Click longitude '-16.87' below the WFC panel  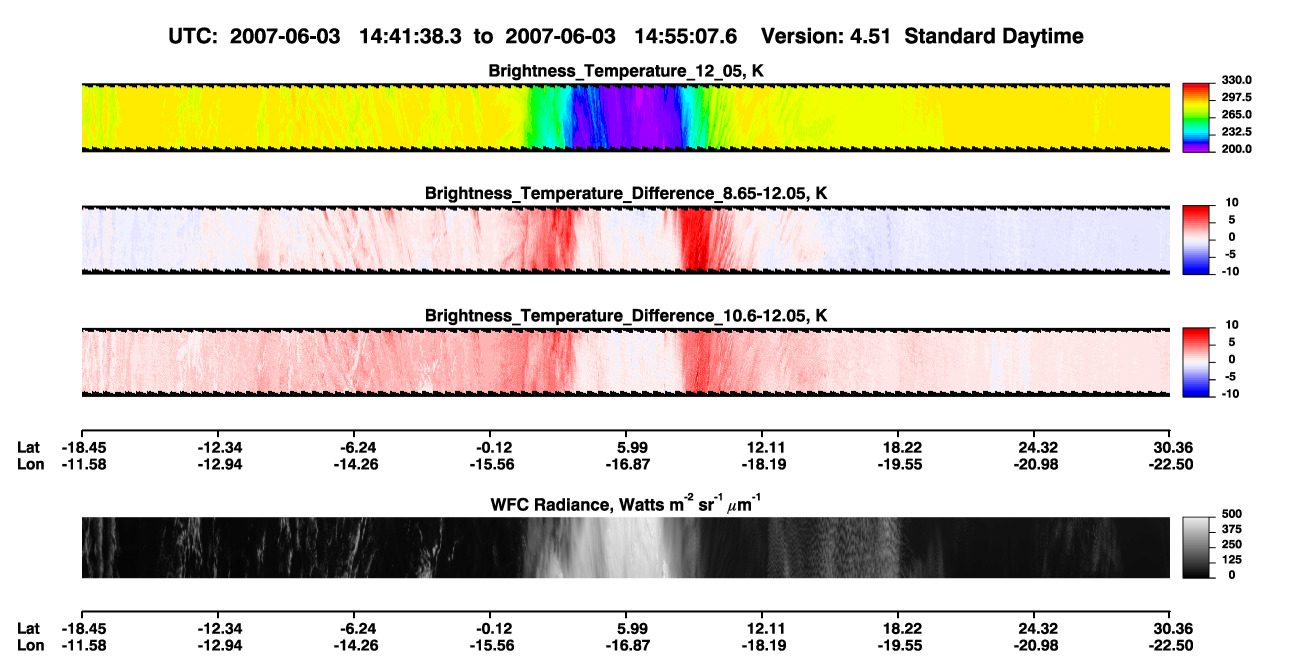[x=628, y=645]
